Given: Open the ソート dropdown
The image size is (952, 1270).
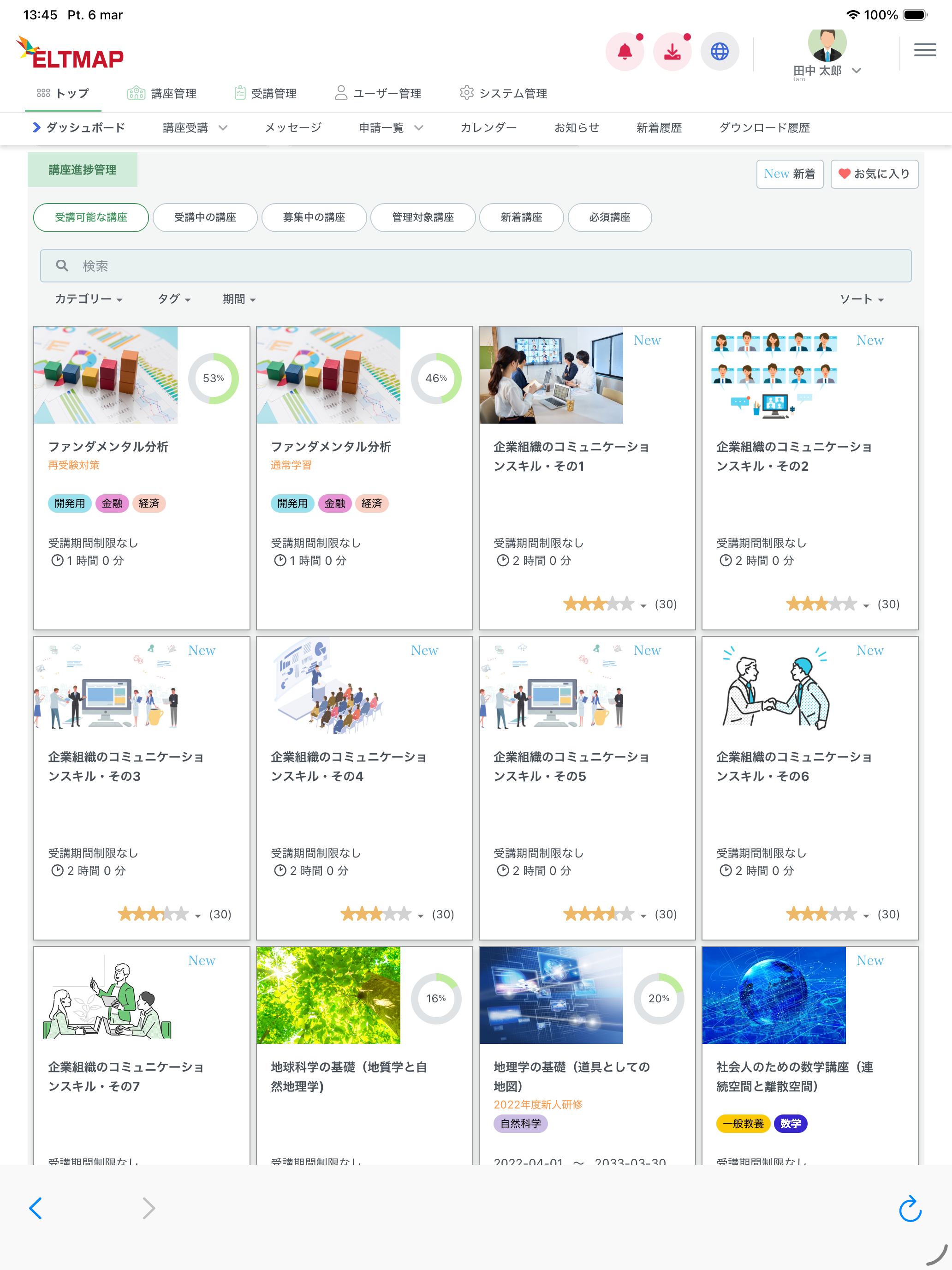Looking at the screenshot, I should pyautogui.click(x=861, y=299).
